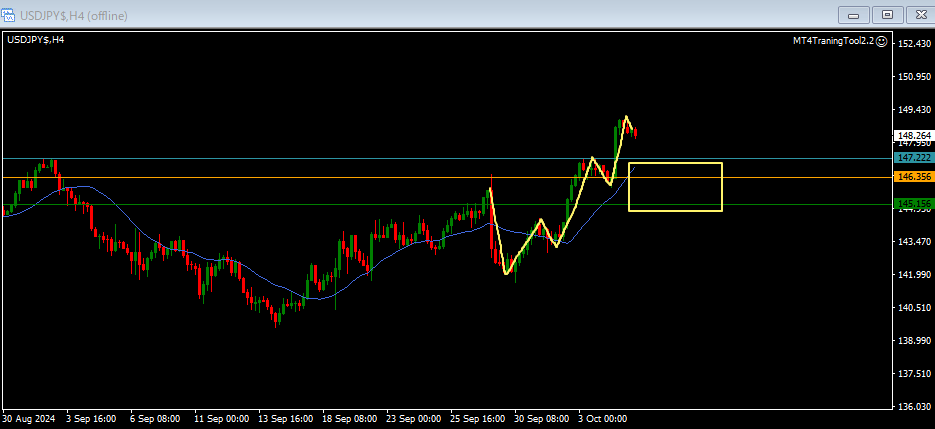Screen dimensions: 935x429
Task: Select the teal horizontal line on chart
Action: (x=300, y=158)
